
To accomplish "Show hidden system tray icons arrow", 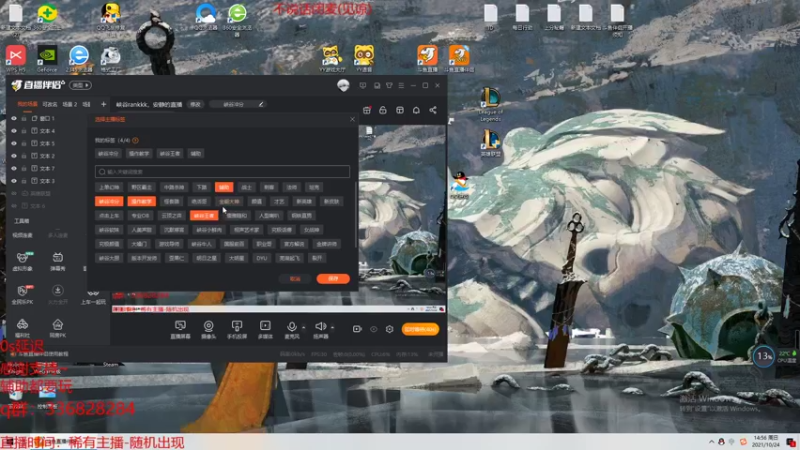I will (x=711, y=442).
